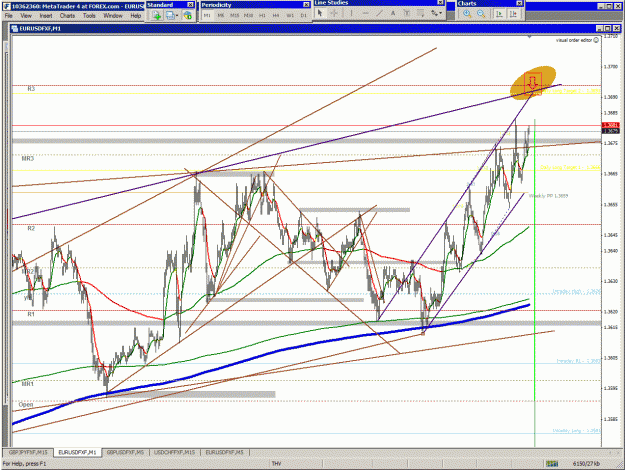This screenshot has height=470, width=625.
Task: Click the Market Watch globe icon
Action: tap(188, 16)
